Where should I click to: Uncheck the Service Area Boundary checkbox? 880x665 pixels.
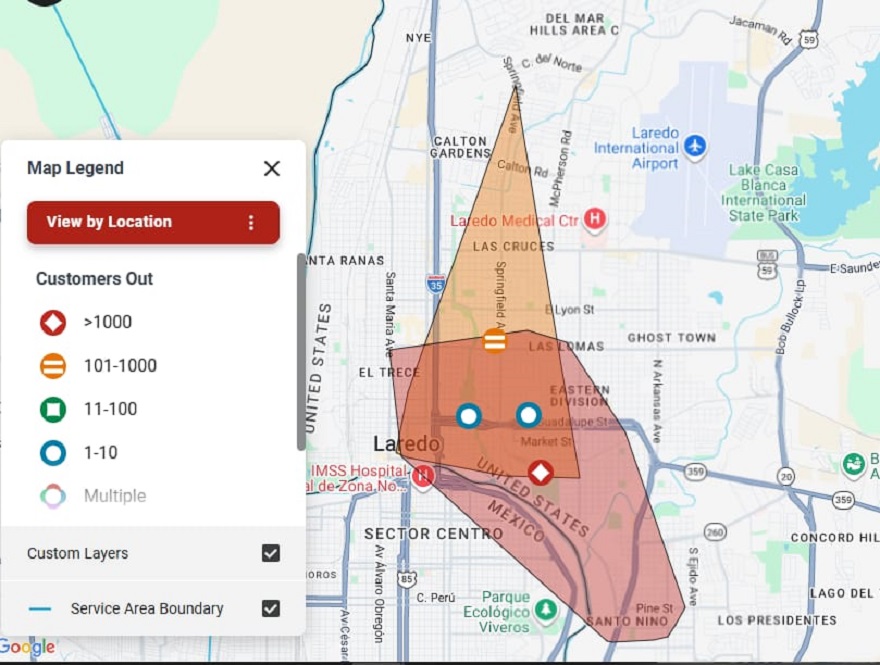[x=270, y=608]
